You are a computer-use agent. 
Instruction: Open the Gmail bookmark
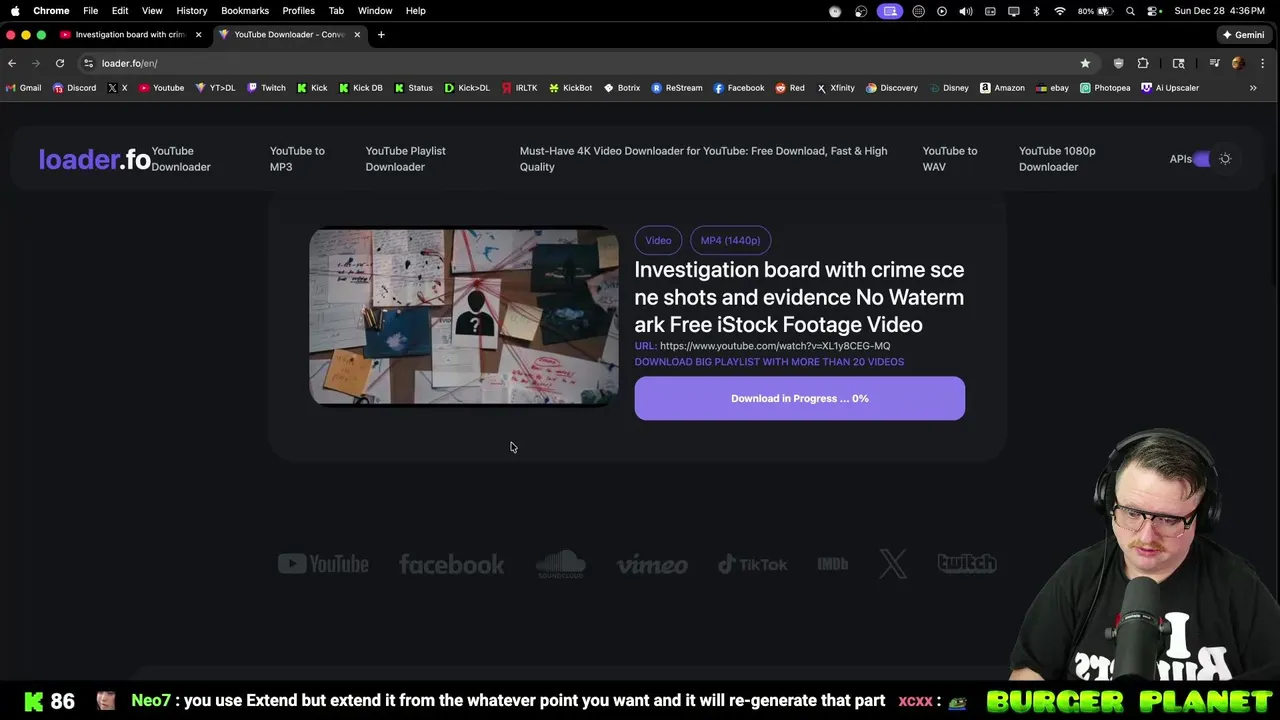pyautogui.click(x=24, y=88)
